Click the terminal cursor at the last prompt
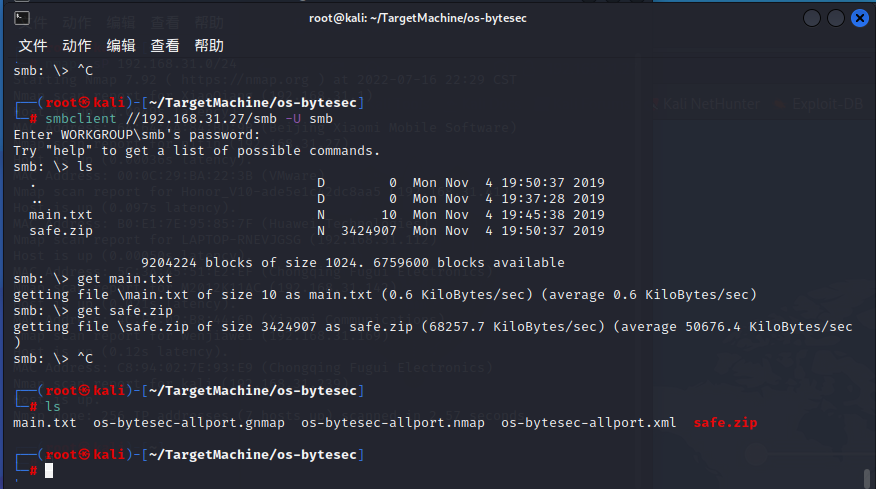 tap(49, 471)
